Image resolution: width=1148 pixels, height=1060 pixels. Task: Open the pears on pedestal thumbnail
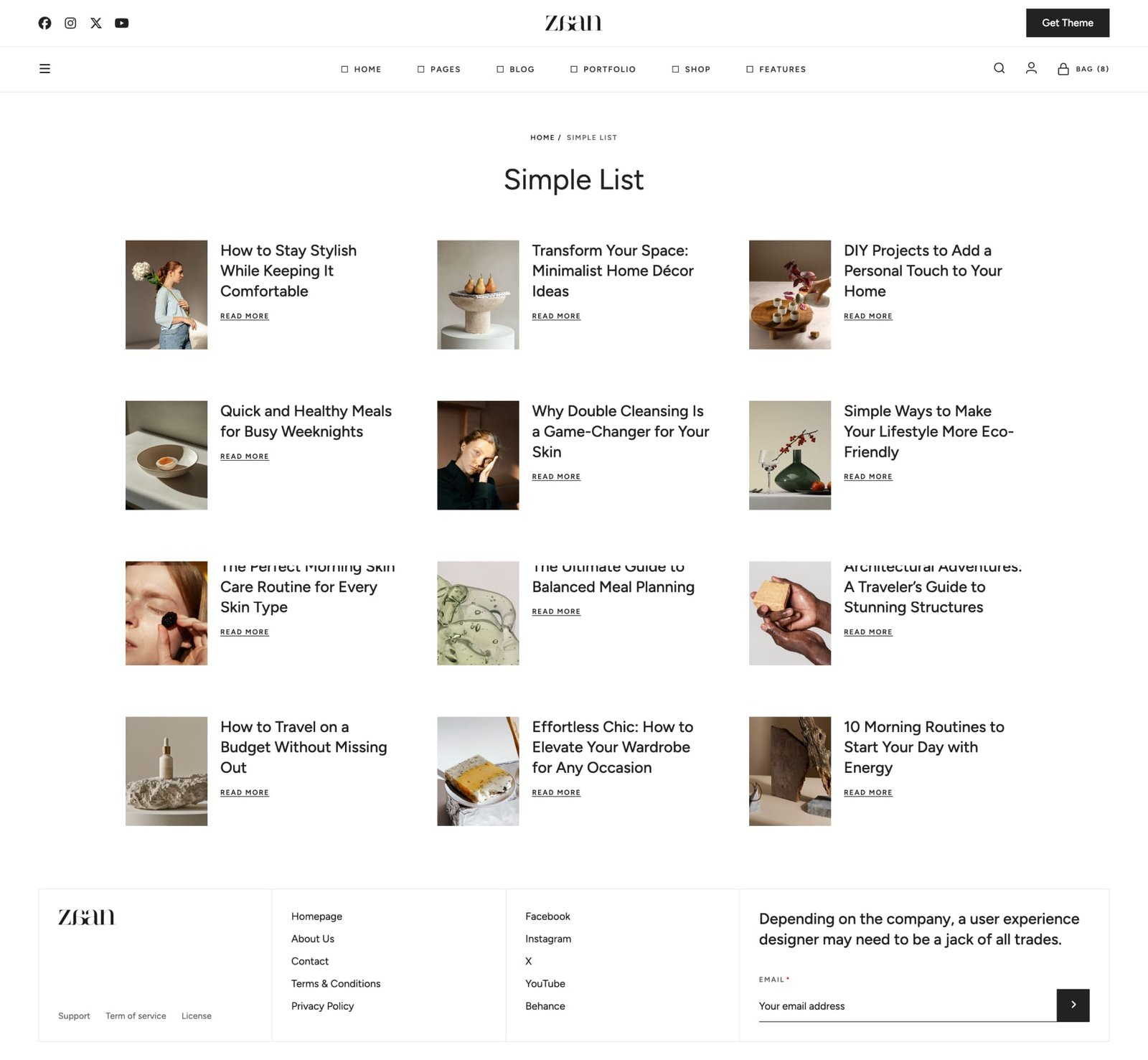click(x=478, y=295)
